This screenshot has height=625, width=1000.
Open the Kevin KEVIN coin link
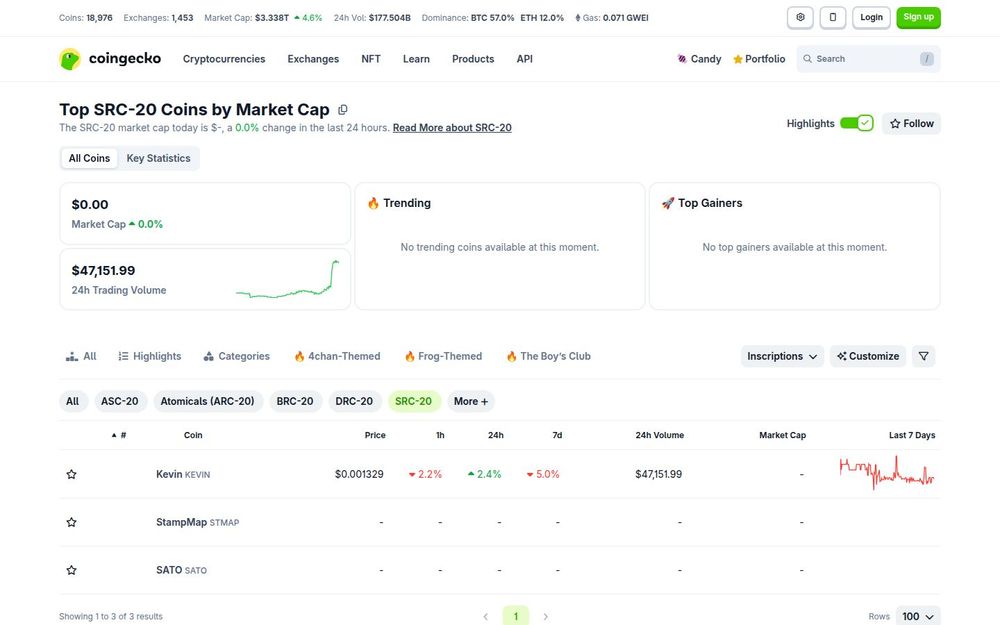183,474
